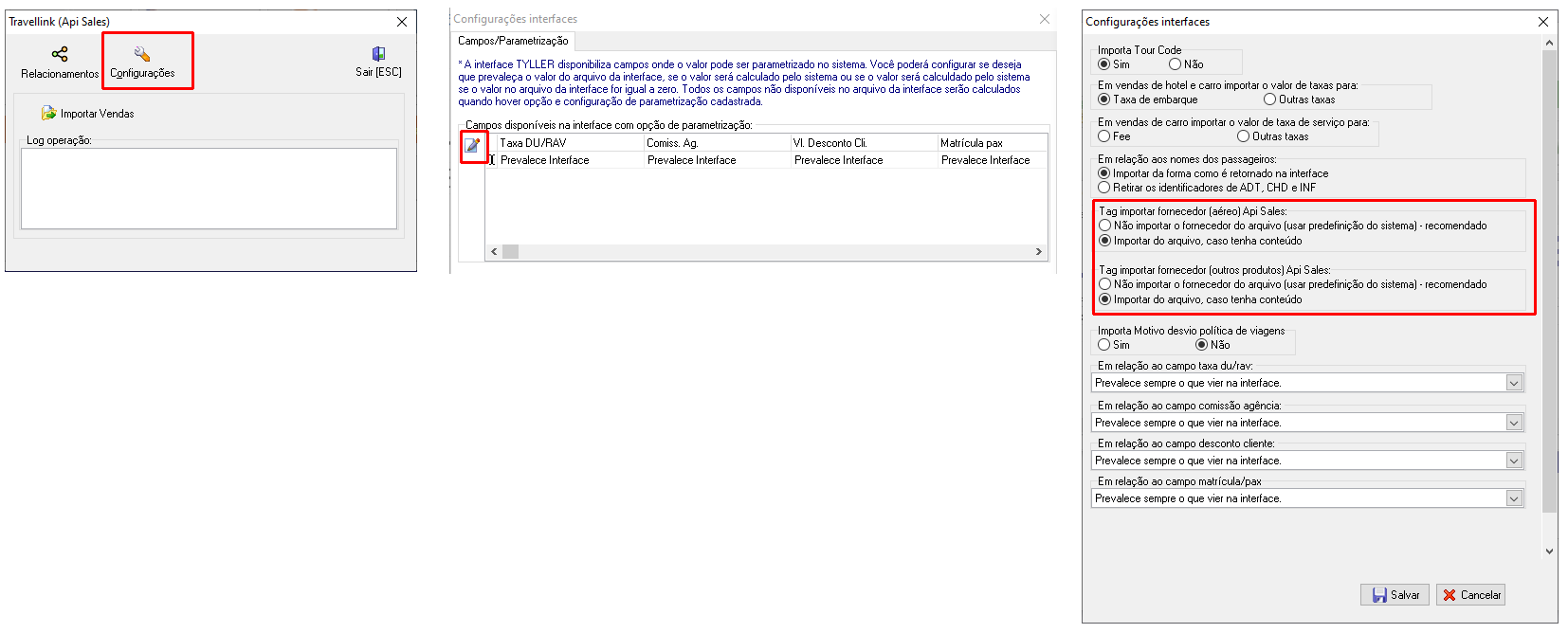This screenshot has width=1568, height=633.
Task: Select Não importar o fornecedor for aéreo Api Sales
Action: pyautogui.click(x=1104, y=226)
